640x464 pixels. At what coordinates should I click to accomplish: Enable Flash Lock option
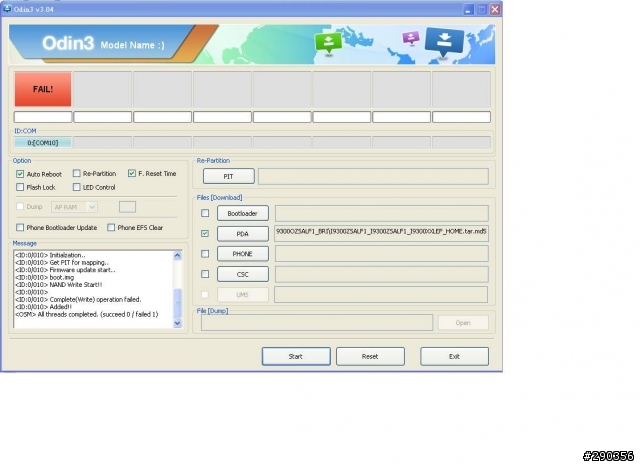(x=20, y=187)
